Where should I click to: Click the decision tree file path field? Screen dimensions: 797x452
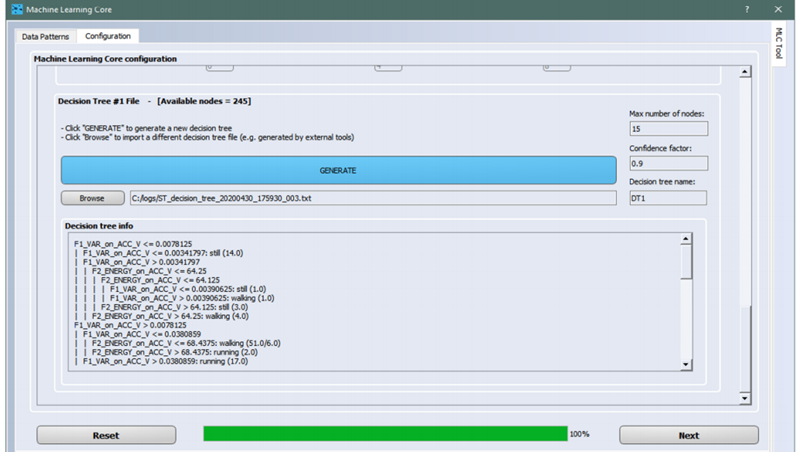pos(373,198)
